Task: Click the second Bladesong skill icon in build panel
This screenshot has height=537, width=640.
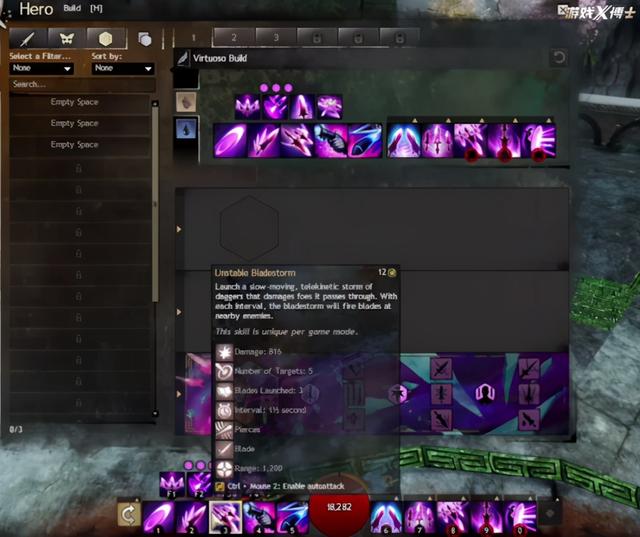Action: click(x=275, y=107)
